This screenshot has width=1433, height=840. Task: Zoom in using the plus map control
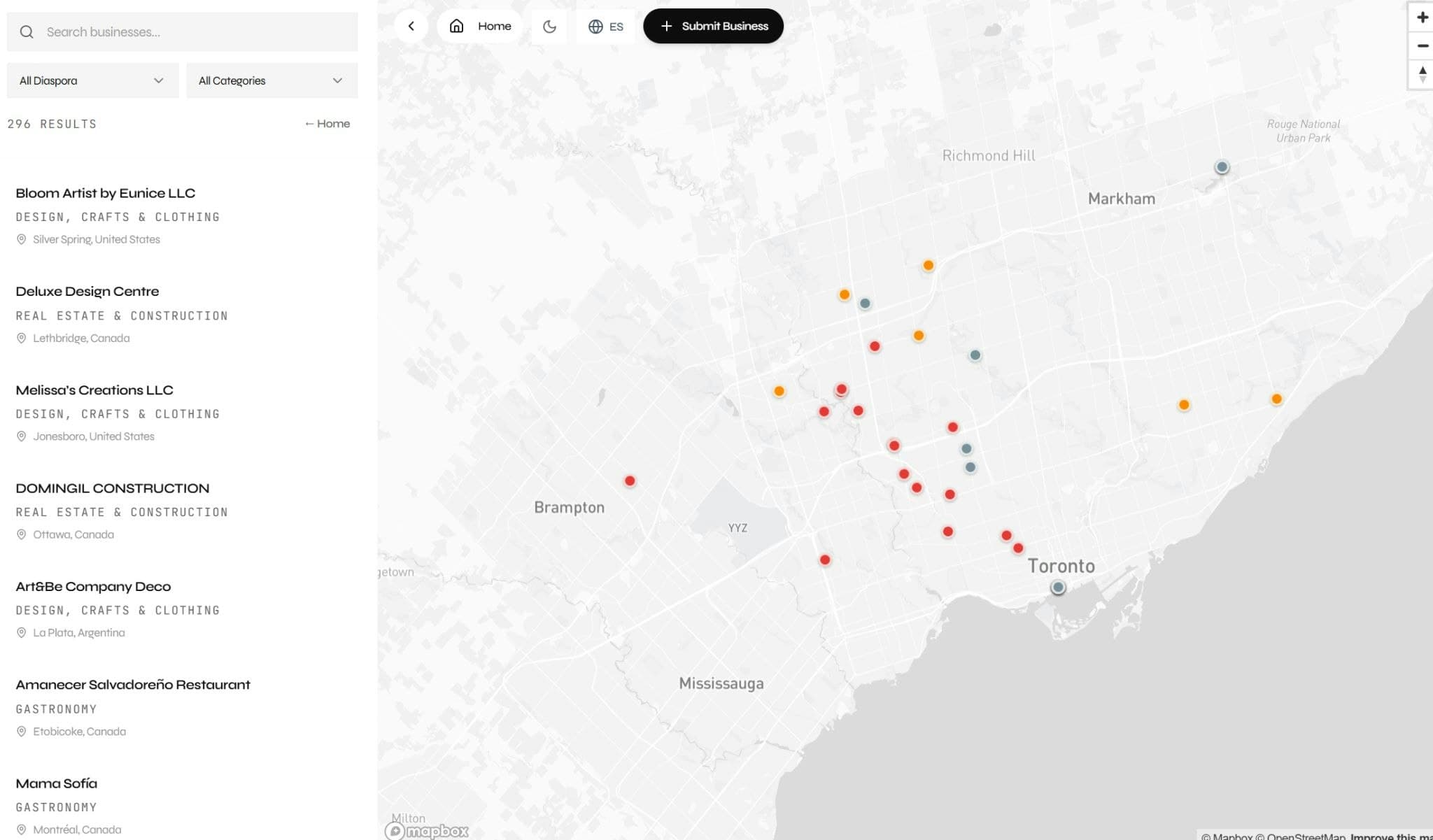point(1422,17)
